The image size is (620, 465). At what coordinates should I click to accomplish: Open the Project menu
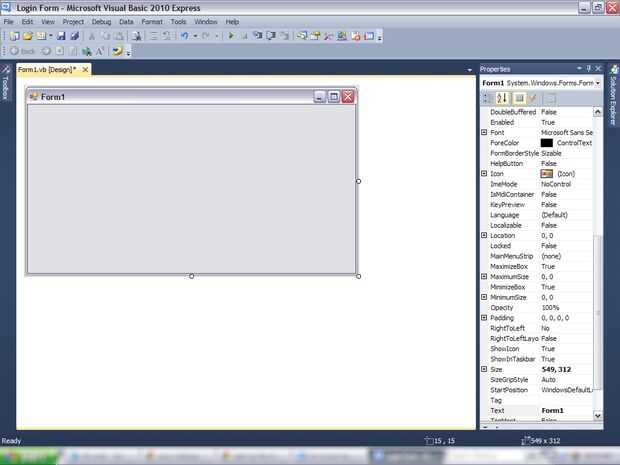(x=73, y=22)
